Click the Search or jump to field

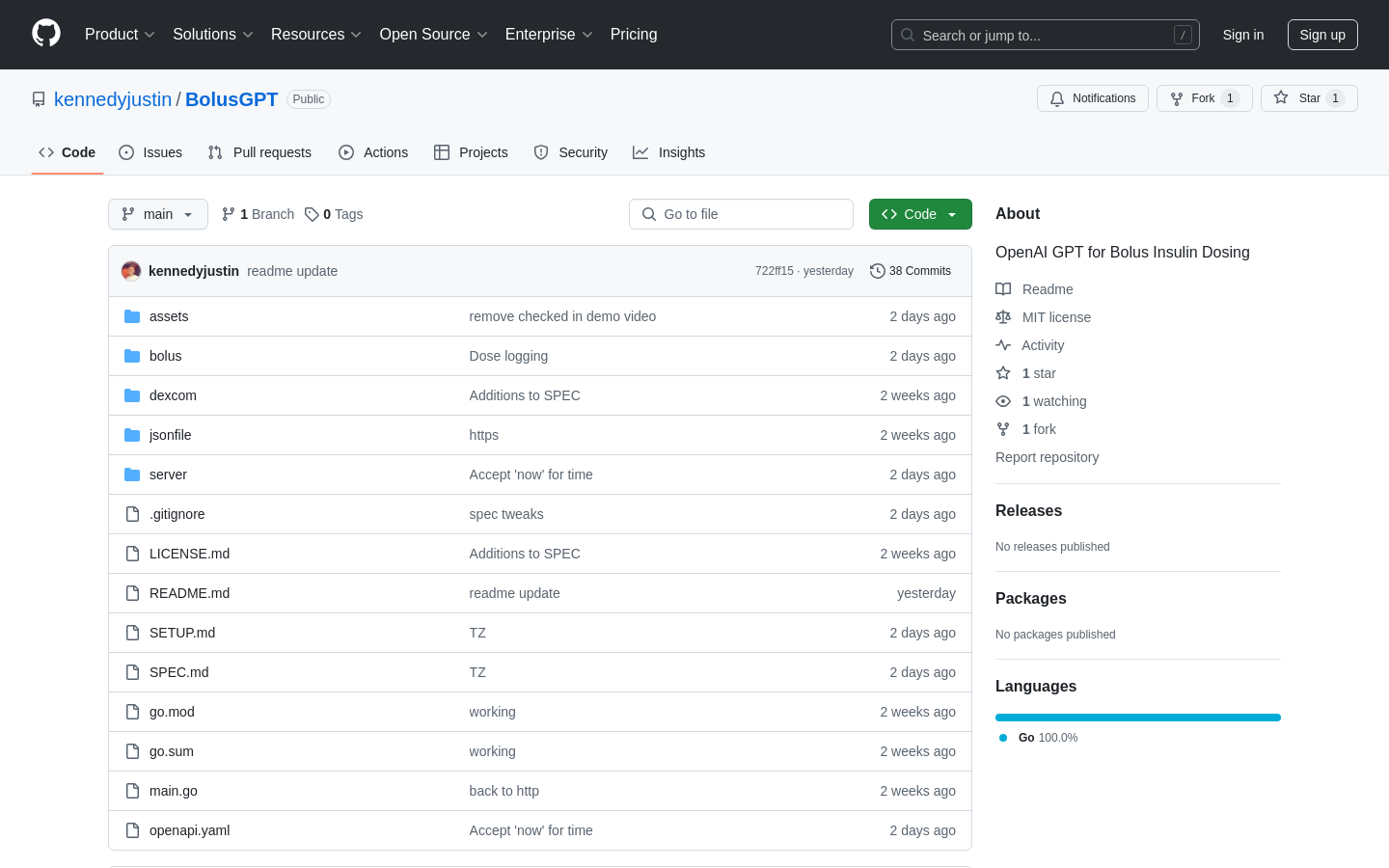(1046, 35)
